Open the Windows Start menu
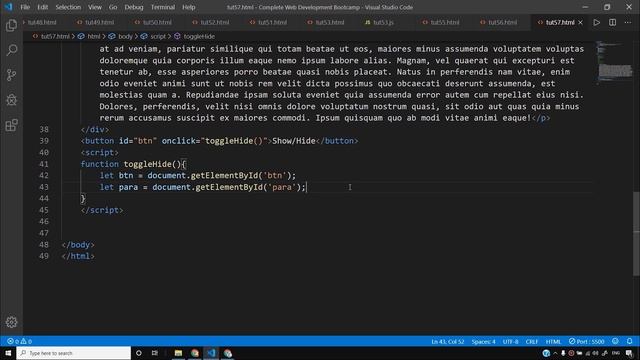This screenshot has width=640, height=360. coord(8,353)
